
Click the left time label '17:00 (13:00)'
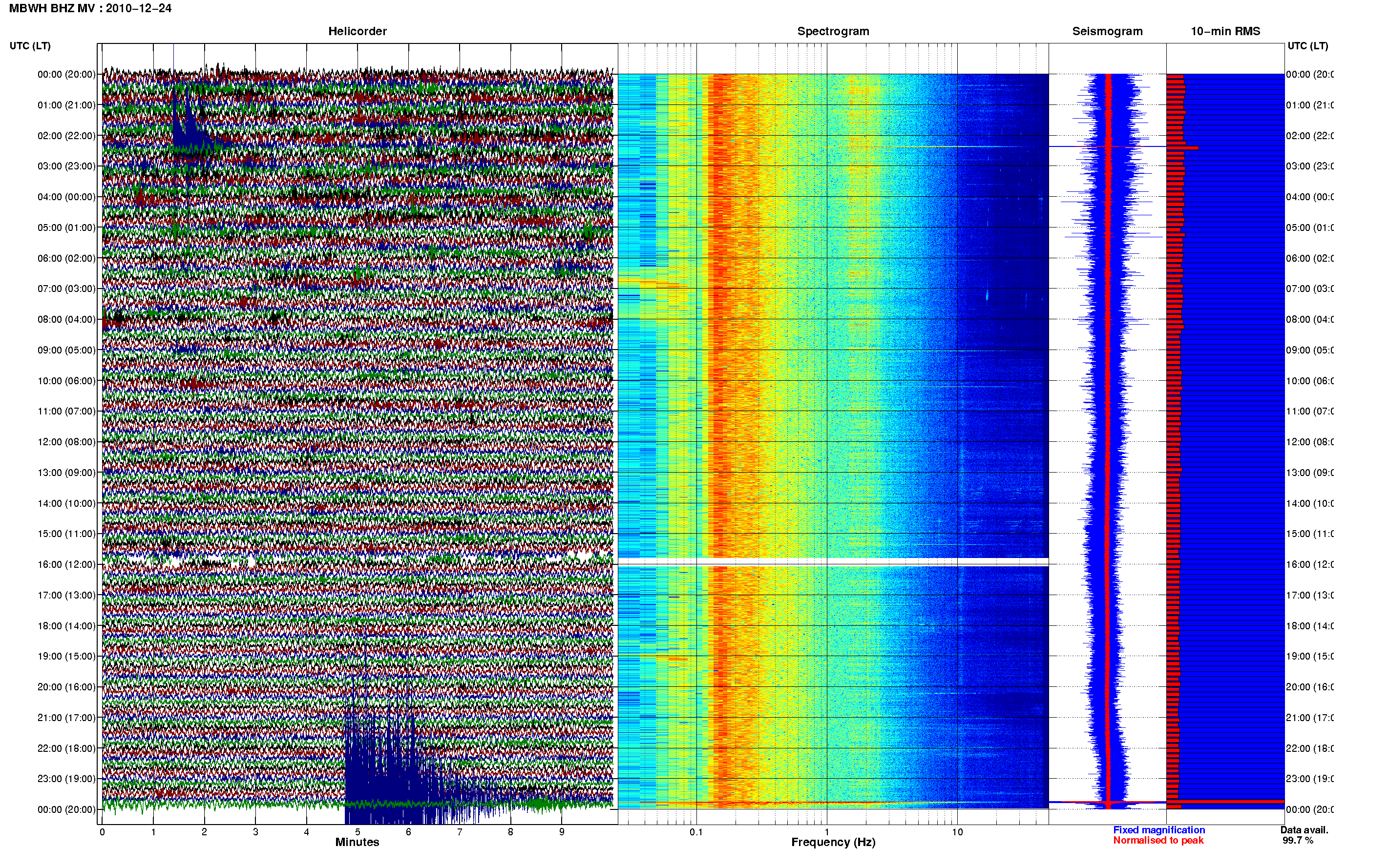pyautogui.click(x=66, y=595)
